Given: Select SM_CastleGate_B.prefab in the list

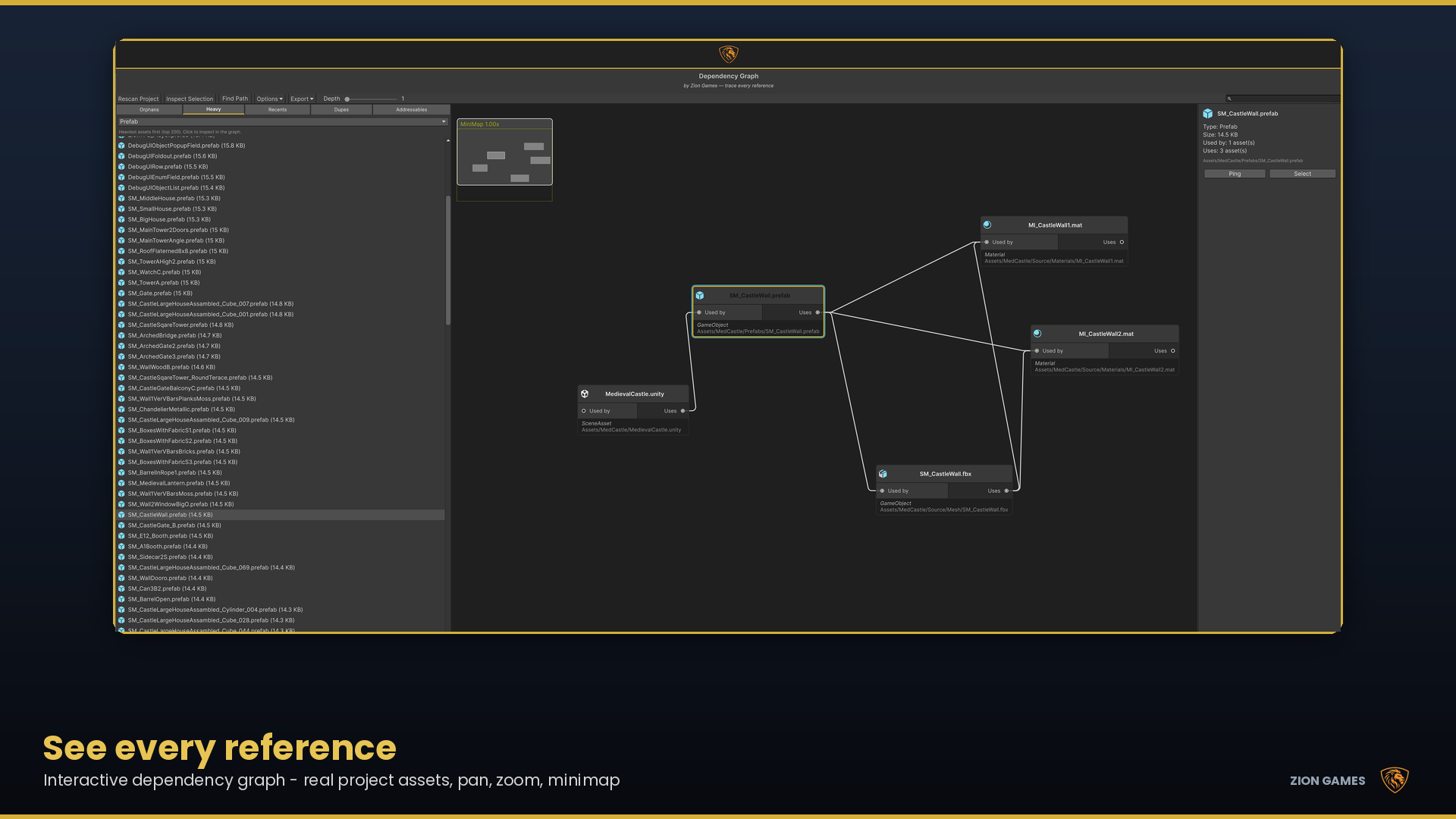Looking at the screenshot, I should coord(281,526).
